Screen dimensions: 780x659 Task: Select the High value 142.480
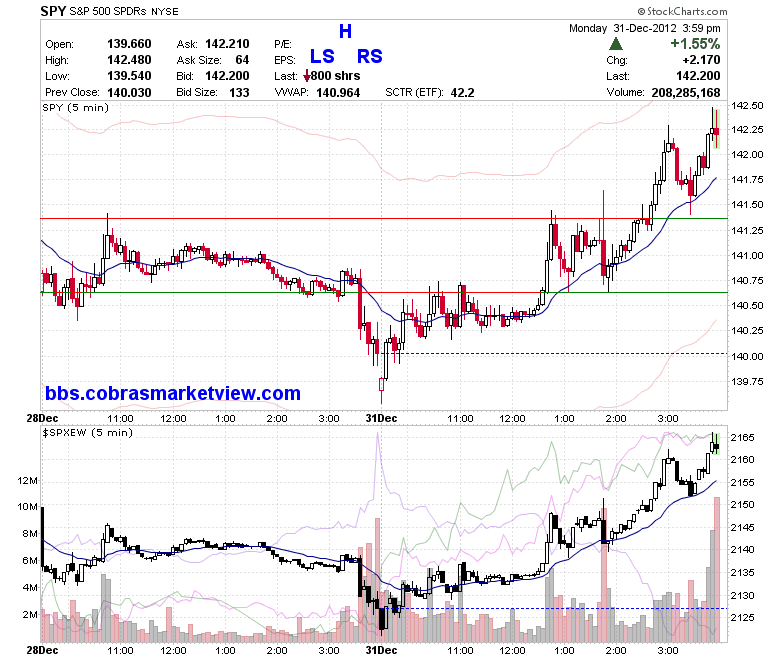tap(129, 60)
